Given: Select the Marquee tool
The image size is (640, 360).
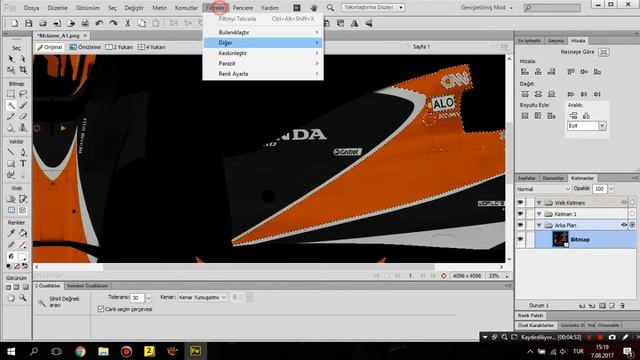Looking at the screenshot, I should pos(11,94).
